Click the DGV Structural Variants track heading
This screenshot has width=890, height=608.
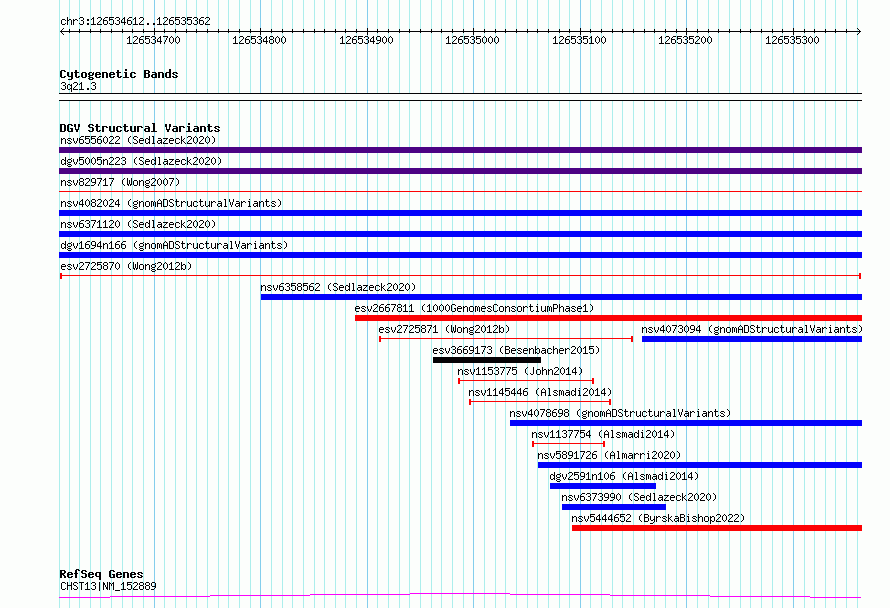[140, 128]
